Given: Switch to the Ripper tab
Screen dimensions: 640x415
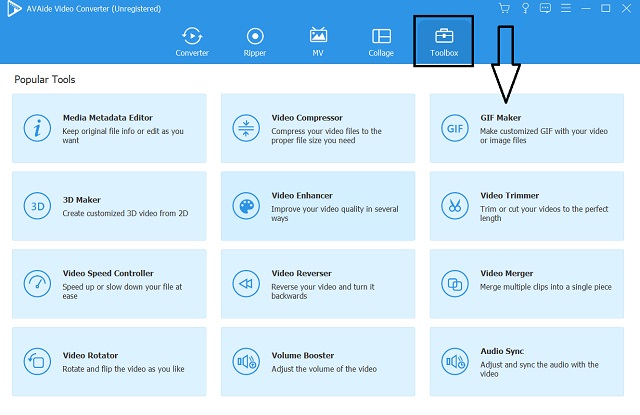Looking at the screenshot, I should [255, 42].
